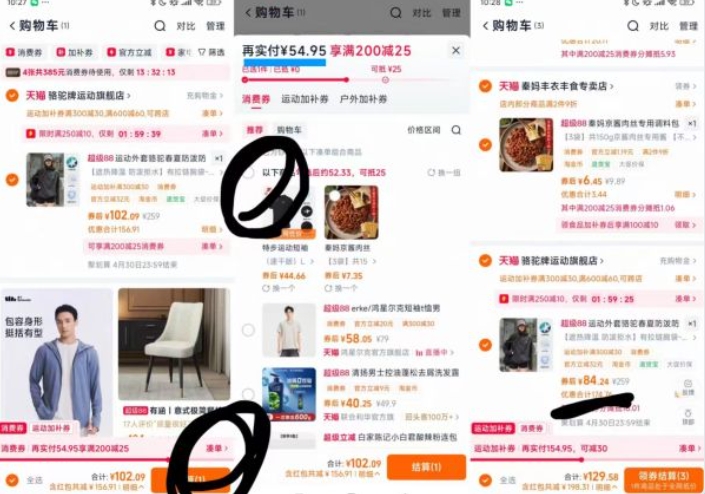
Task: Switch to 户外加补券 tab
Action: coord(363,99)
